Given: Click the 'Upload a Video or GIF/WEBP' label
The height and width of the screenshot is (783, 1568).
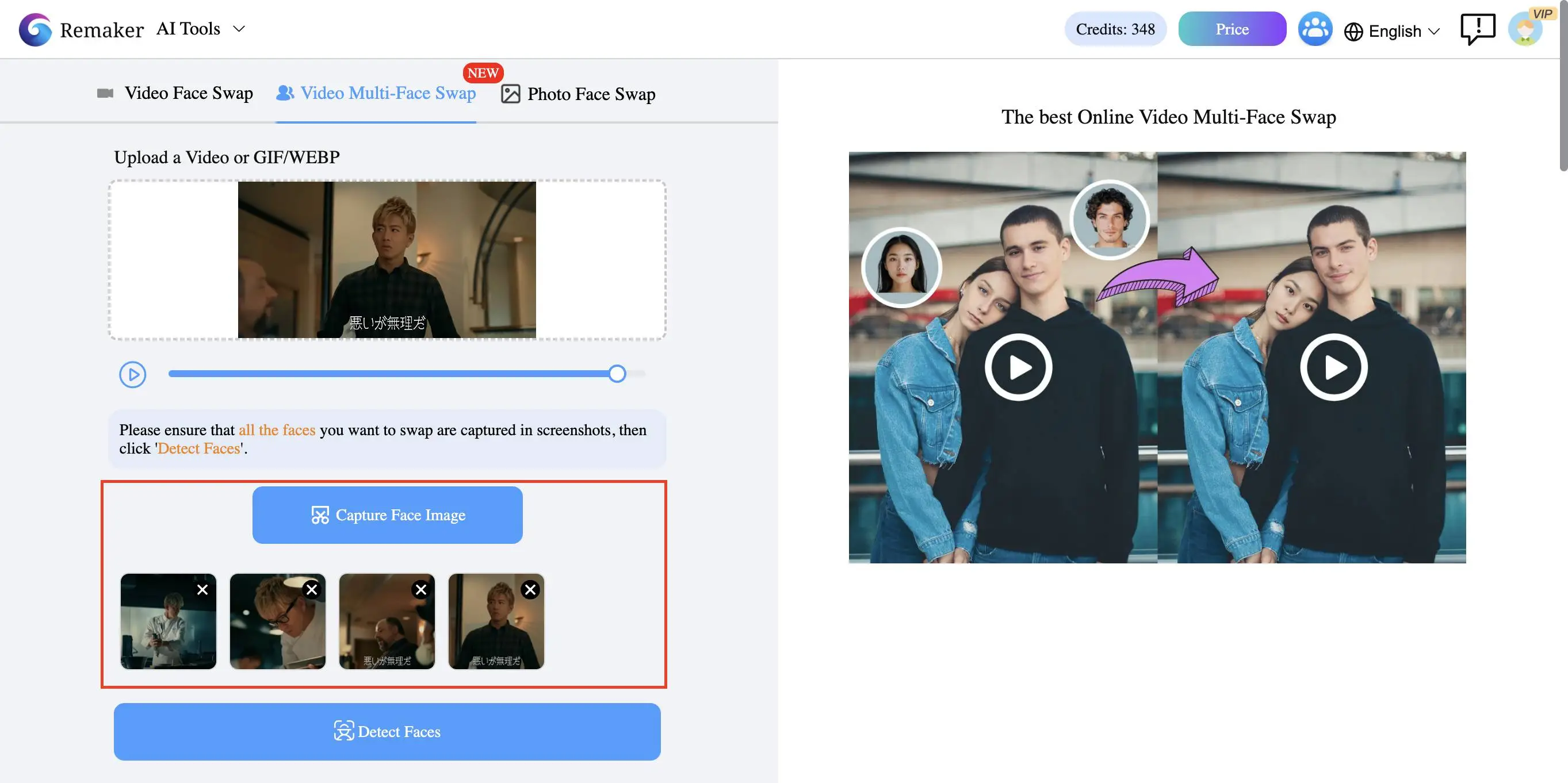Looking at the screenshot, I should (227, 157).
